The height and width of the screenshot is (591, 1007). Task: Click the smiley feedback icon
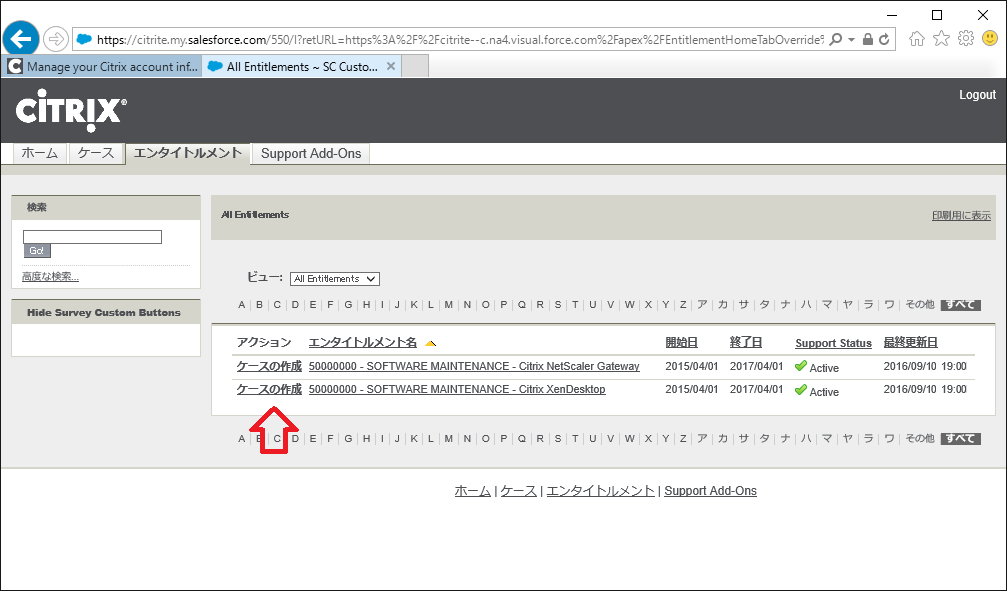point(989,39)
